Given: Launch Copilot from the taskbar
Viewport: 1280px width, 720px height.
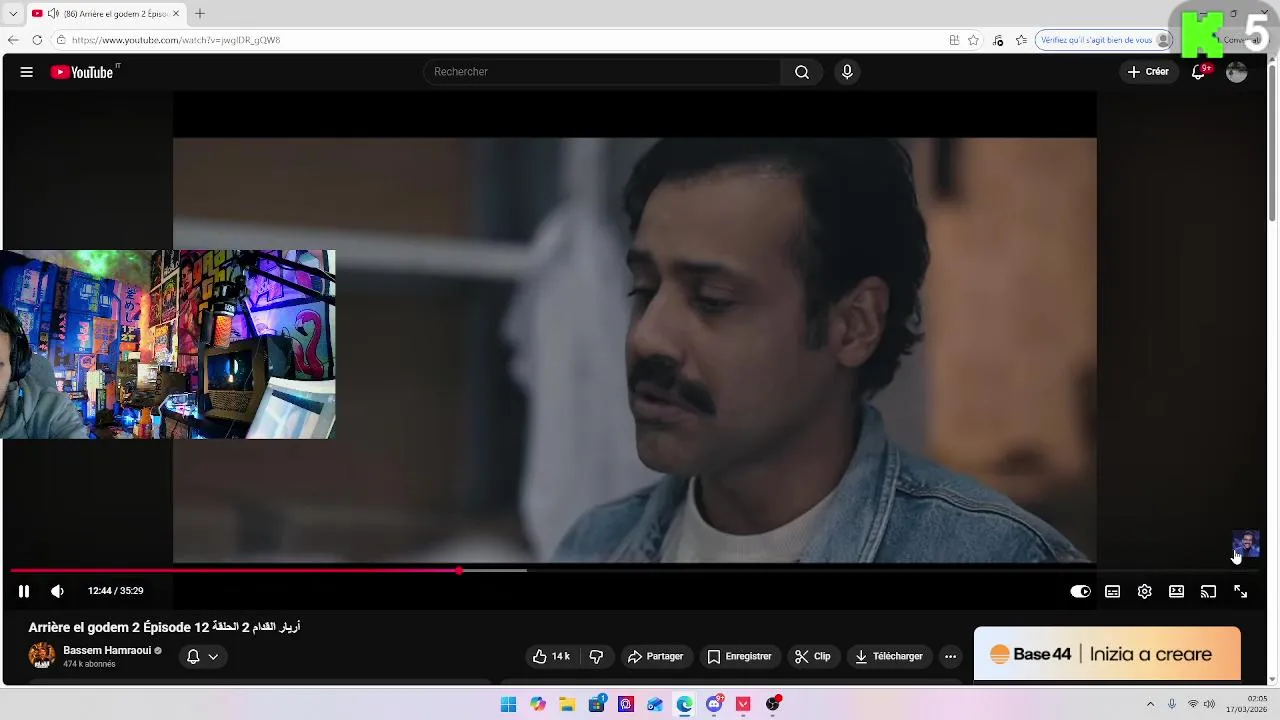Looking at the screenshot, I should point(538,705).
